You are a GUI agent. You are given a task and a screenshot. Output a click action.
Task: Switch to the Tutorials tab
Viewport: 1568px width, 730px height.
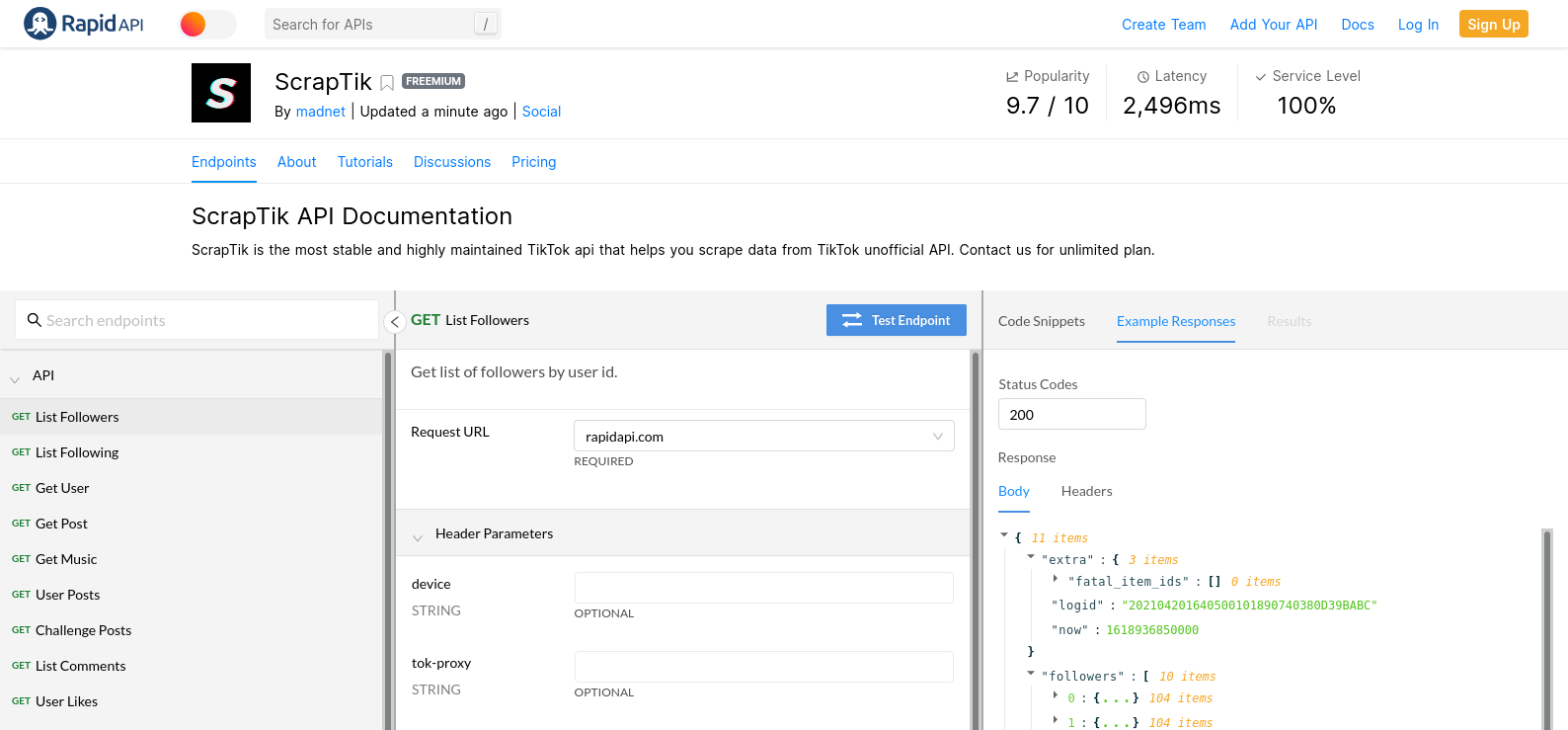365,162
